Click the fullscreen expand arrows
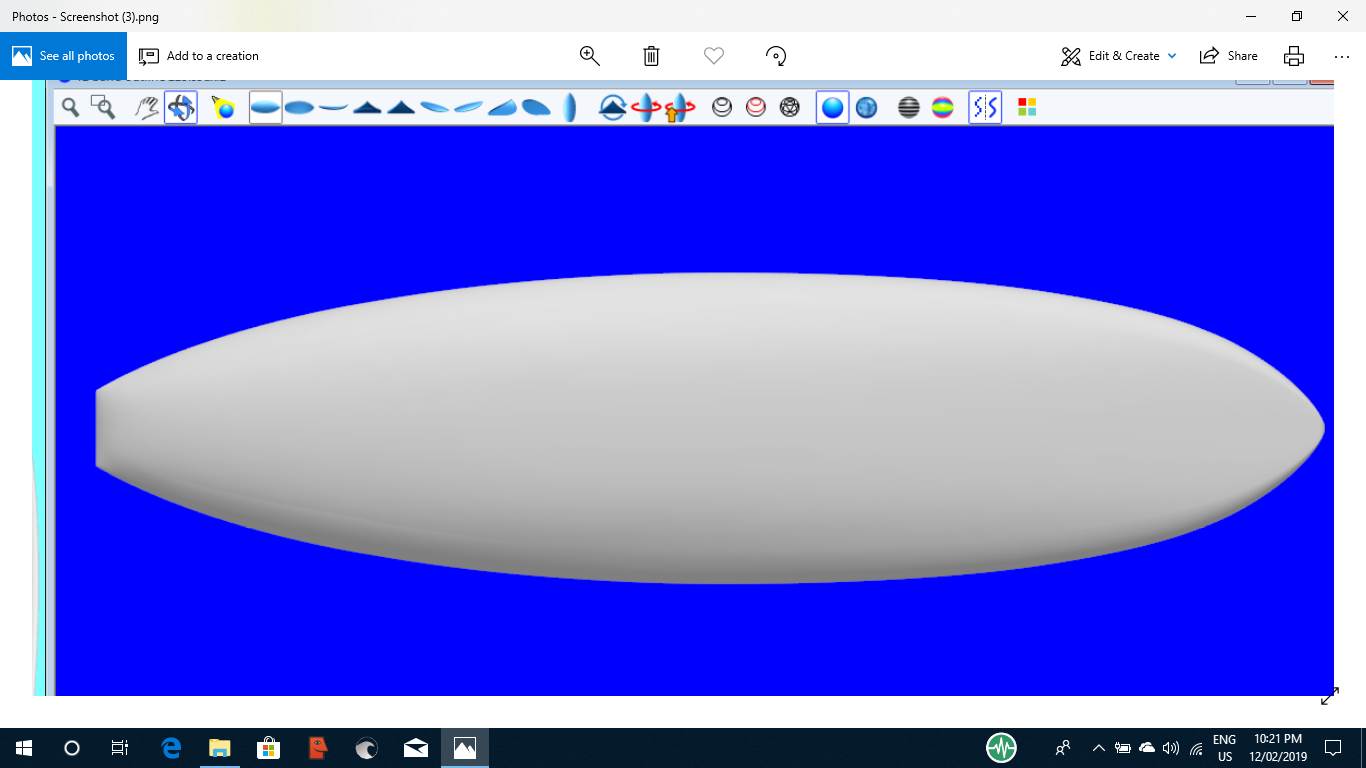Image resolution: width=1366 pixels, height=768 pixels. pos(1330,697)
